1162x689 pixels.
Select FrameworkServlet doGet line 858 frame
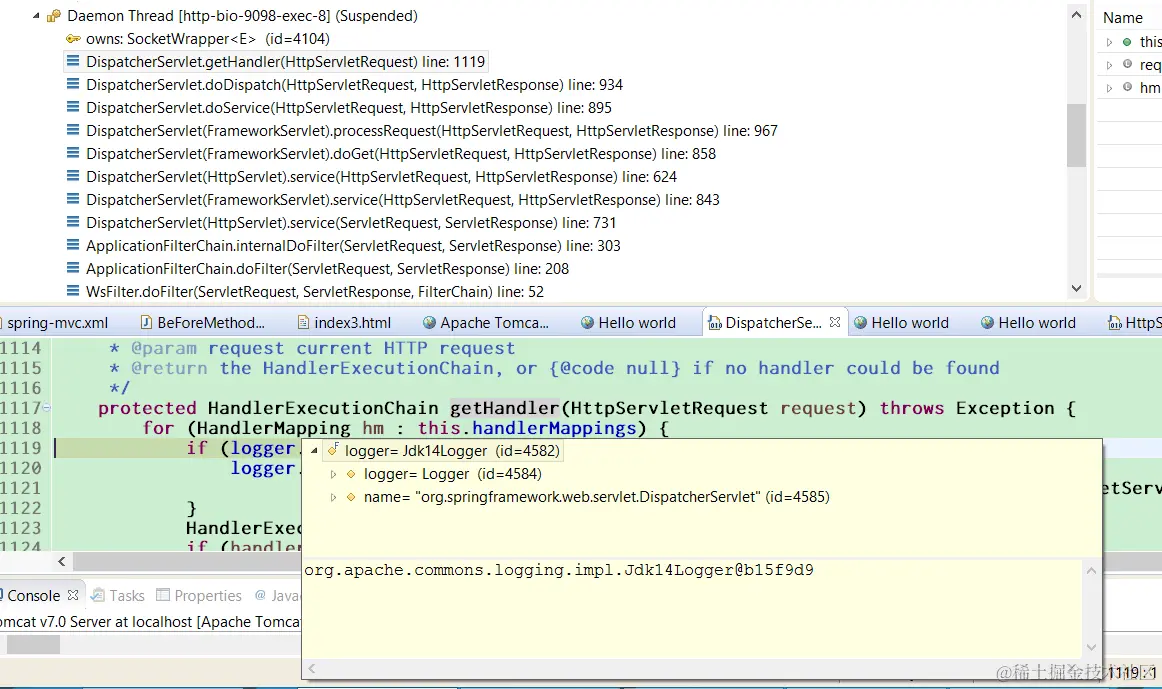[401, 153]
